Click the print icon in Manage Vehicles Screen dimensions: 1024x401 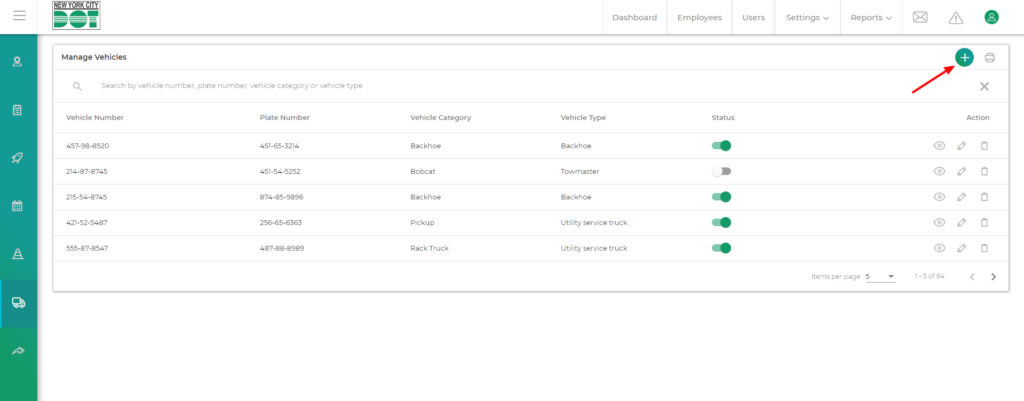click(x=989, y=58)
